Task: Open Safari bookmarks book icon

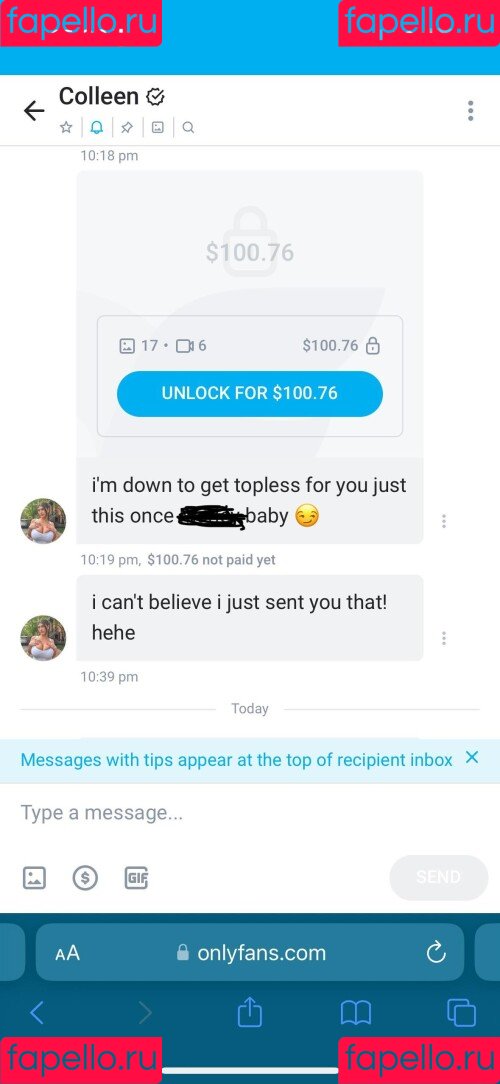Action: tap(356, 1013)
